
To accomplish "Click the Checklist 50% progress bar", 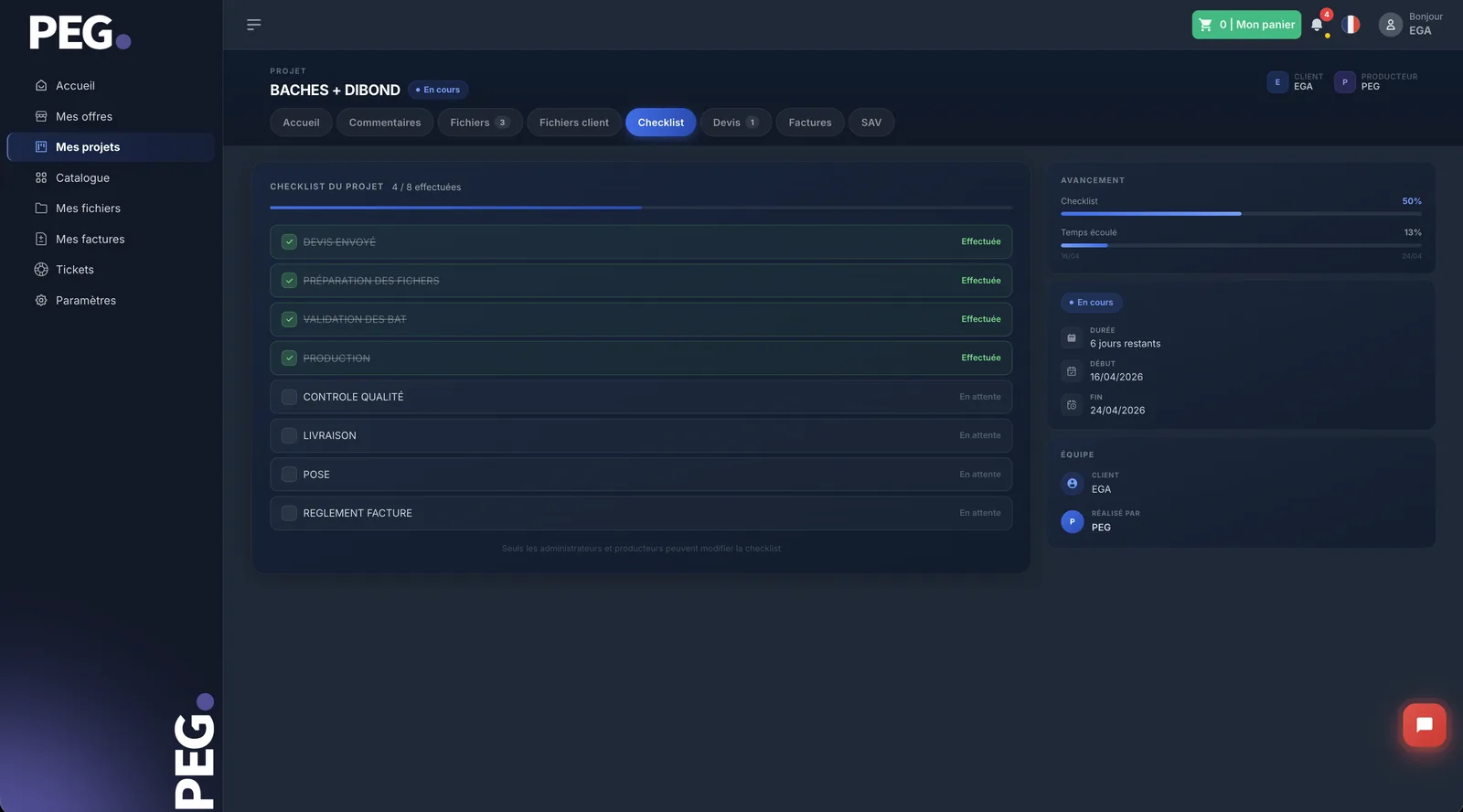I will (1241, 213).
